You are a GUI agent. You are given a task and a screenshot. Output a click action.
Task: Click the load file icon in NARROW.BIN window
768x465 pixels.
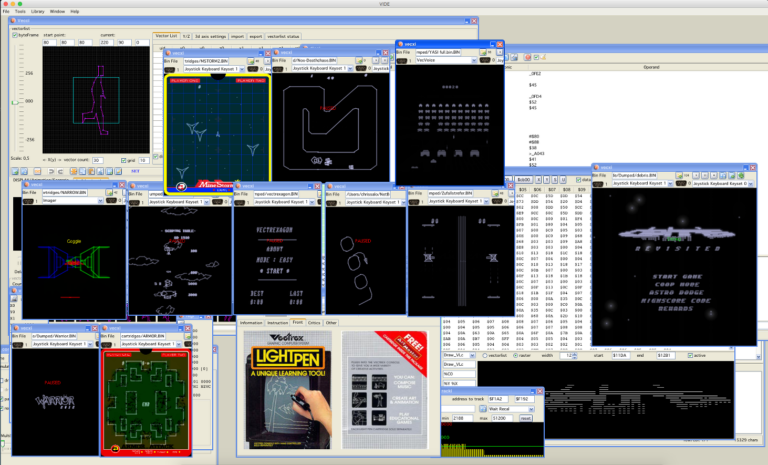click(109, 193)
